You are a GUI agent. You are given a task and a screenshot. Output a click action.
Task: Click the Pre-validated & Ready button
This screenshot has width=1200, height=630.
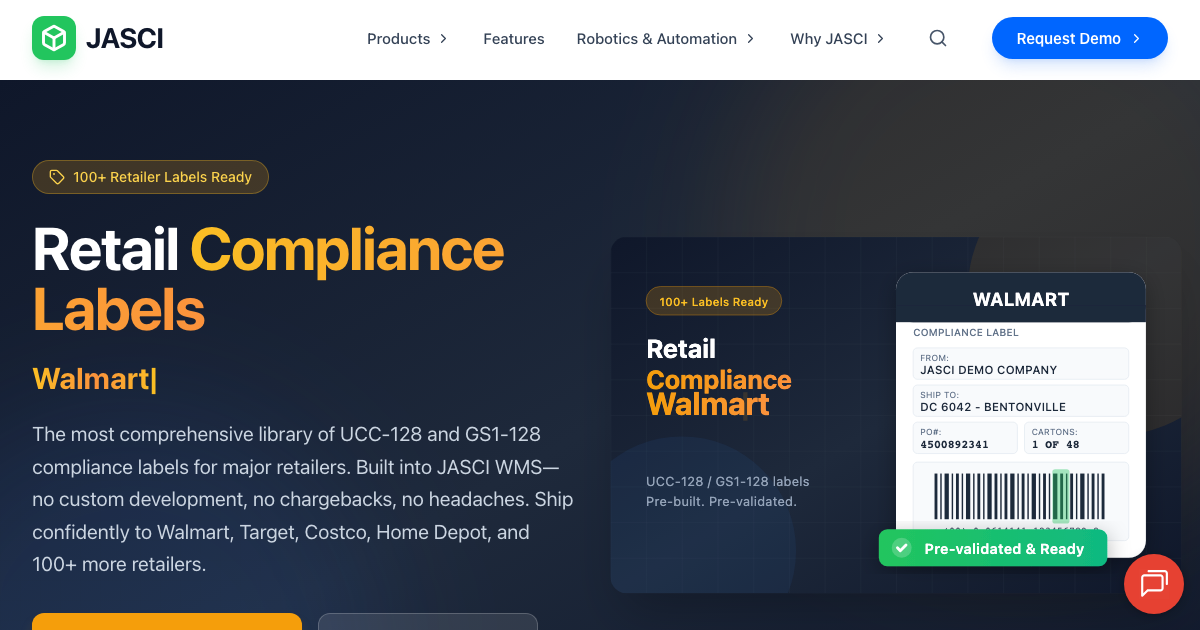(x=992, y=548)
